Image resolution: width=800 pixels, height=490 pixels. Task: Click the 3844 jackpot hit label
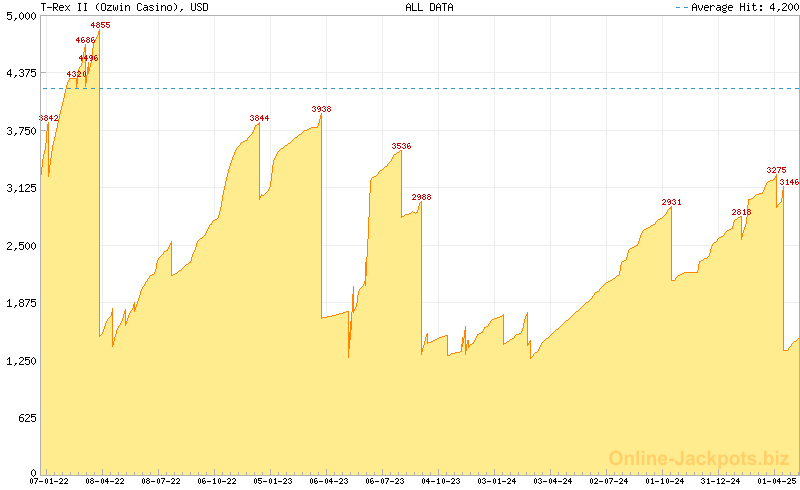click(259, 118)
